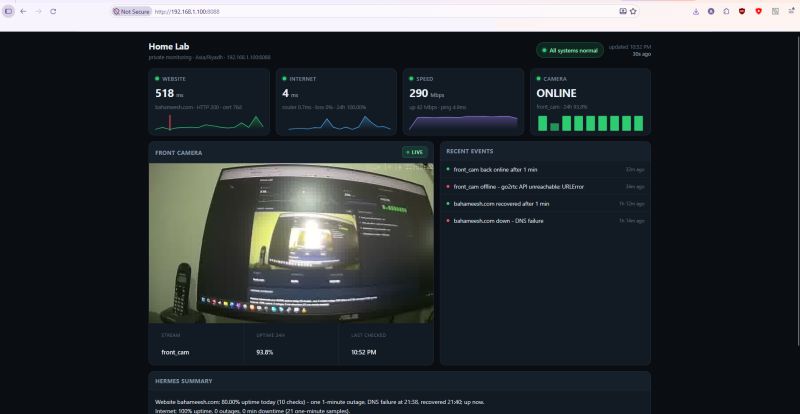The height and width of the screenshot is (414, 800).
Task: Go back with the back arrow
Action: point(23,11)
